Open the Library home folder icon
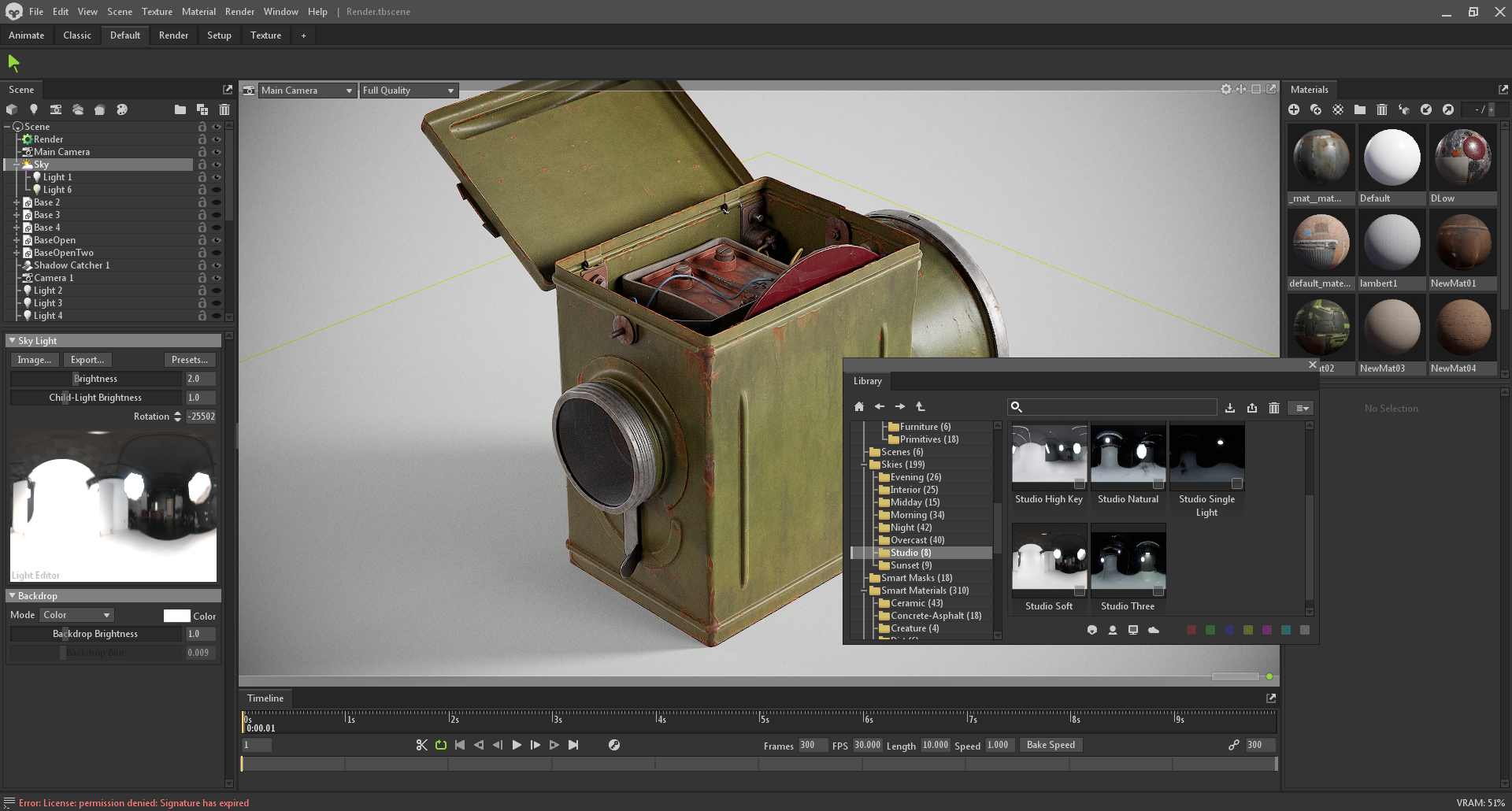 [859, 406]
